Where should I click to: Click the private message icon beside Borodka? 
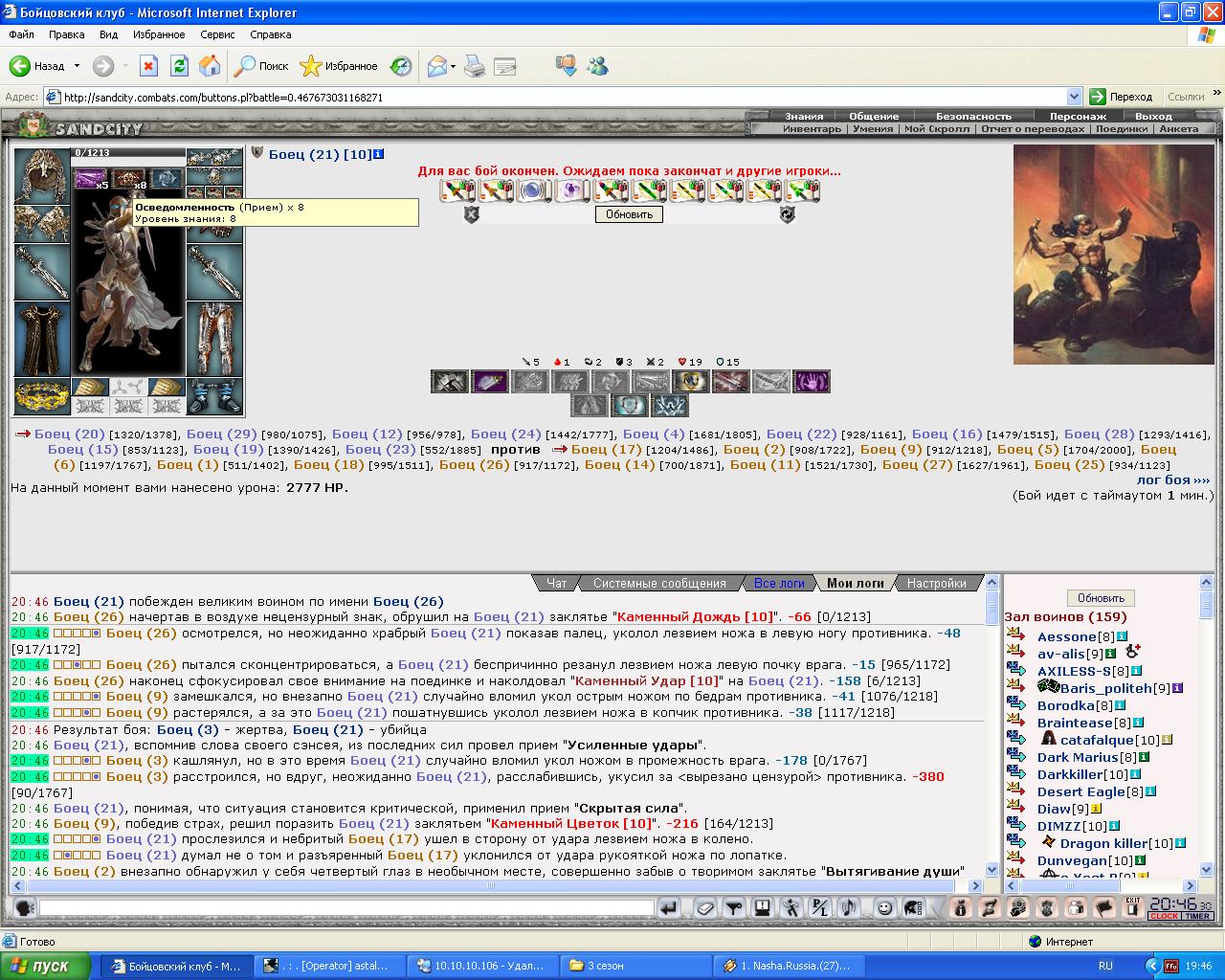pos(1016,705)
